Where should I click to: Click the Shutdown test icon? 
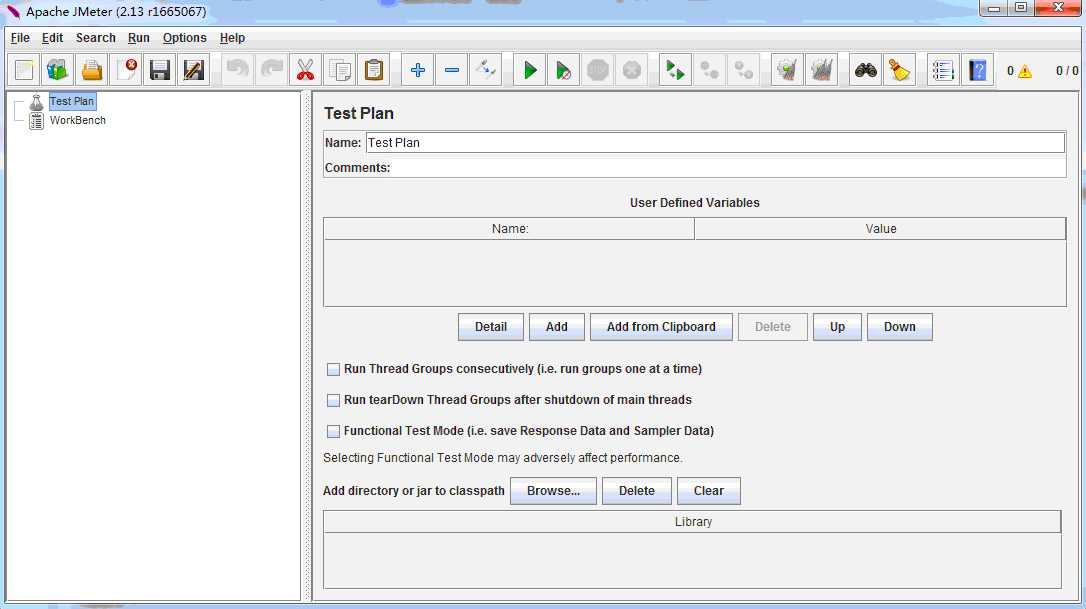tap(632, 70)
